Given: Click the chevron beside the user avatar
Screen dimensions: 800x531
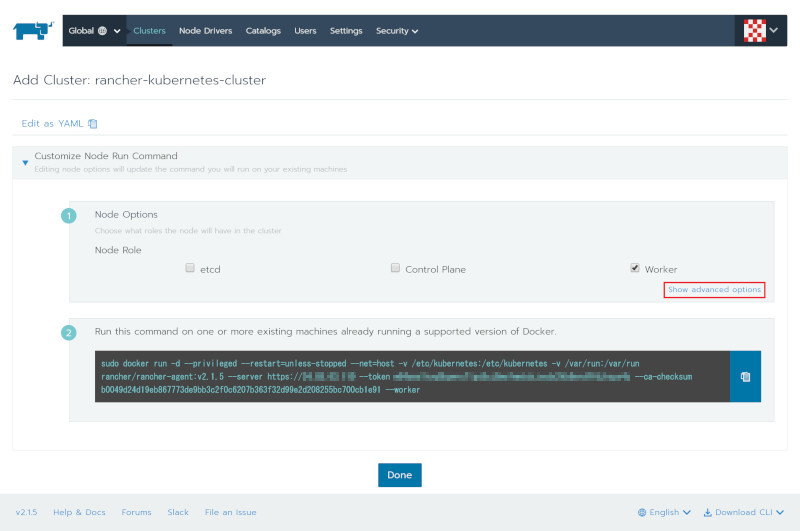Looking at the screenshot, I should [774, 30].
